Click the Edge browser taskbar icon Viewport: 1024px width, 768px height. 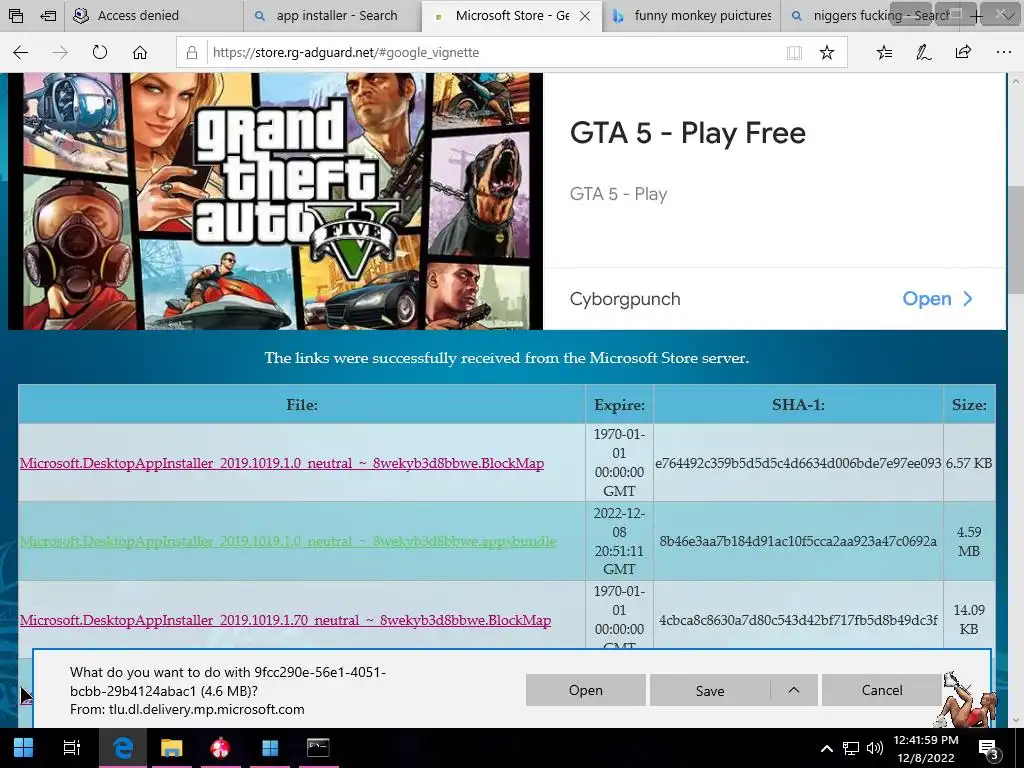[123, 747]
